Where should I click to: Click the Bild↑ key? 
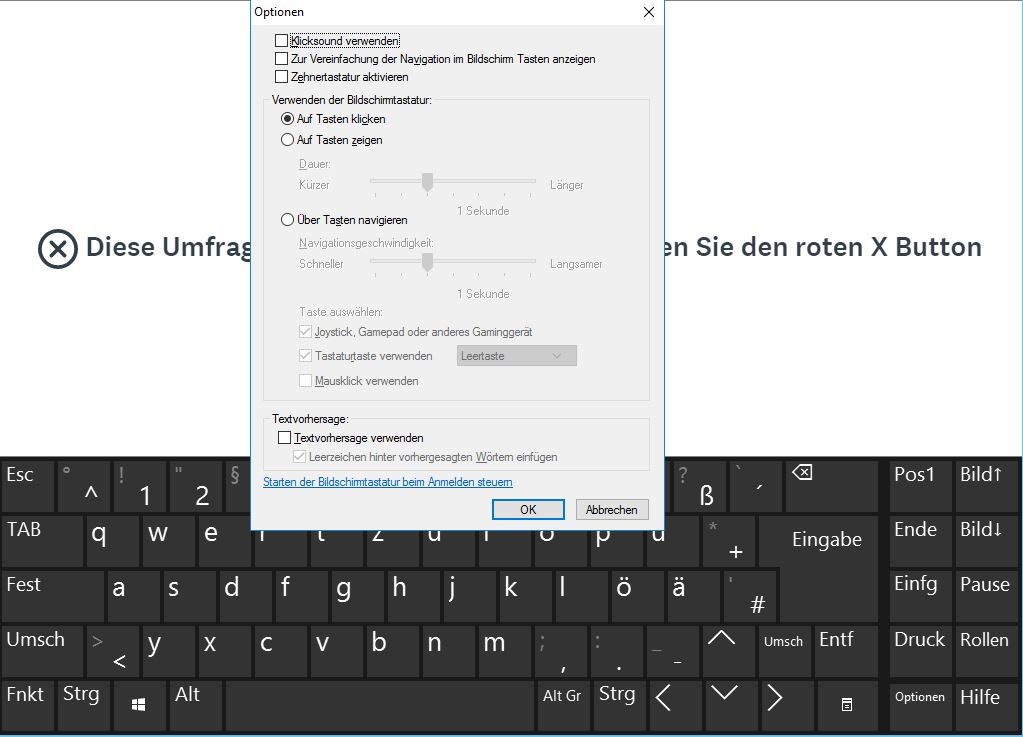click(x=986, y=486)
